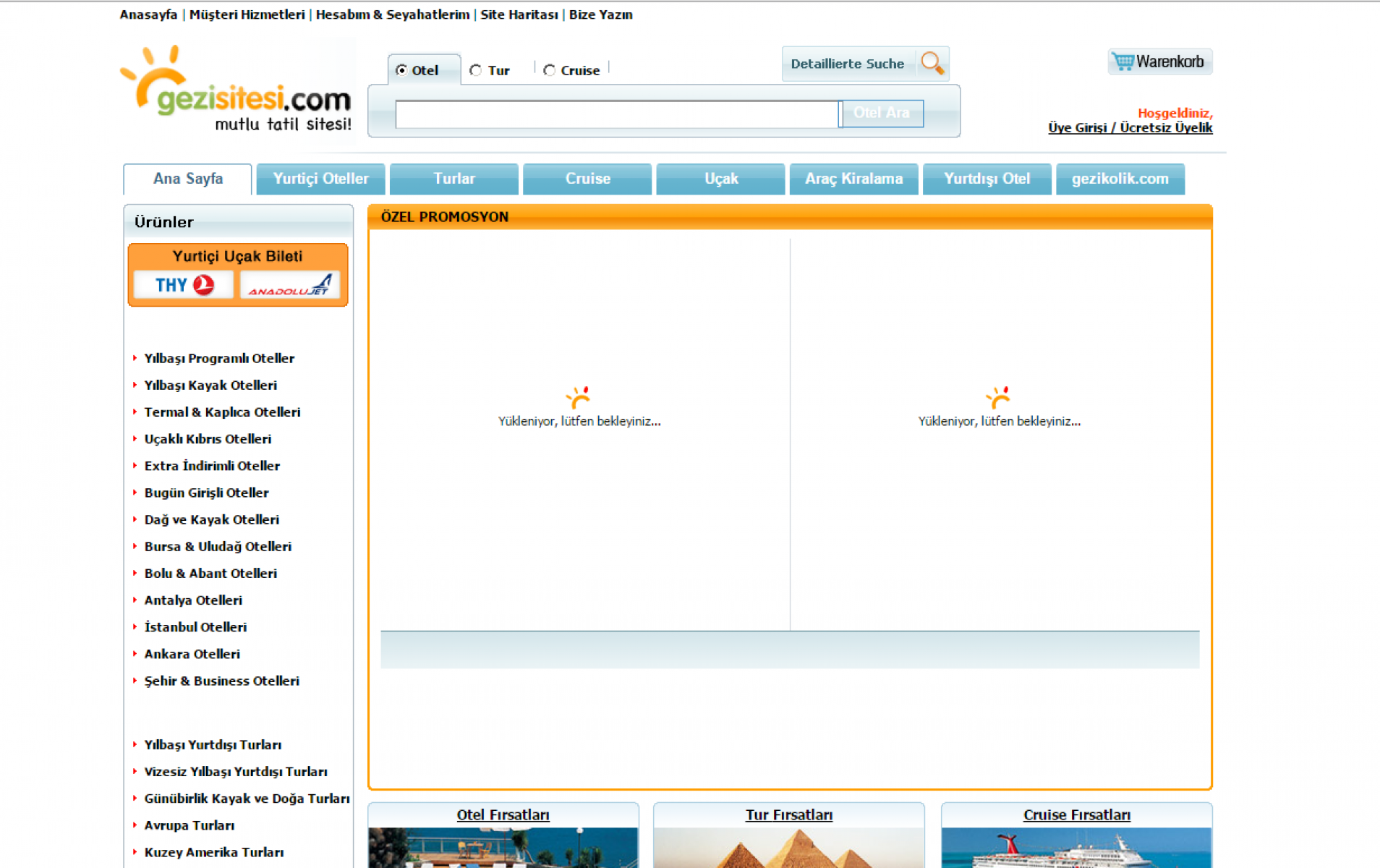Open the Cruise Fırsatları ship image
Viewport: 1380px width, 868px height.
tap(1076, 847)
